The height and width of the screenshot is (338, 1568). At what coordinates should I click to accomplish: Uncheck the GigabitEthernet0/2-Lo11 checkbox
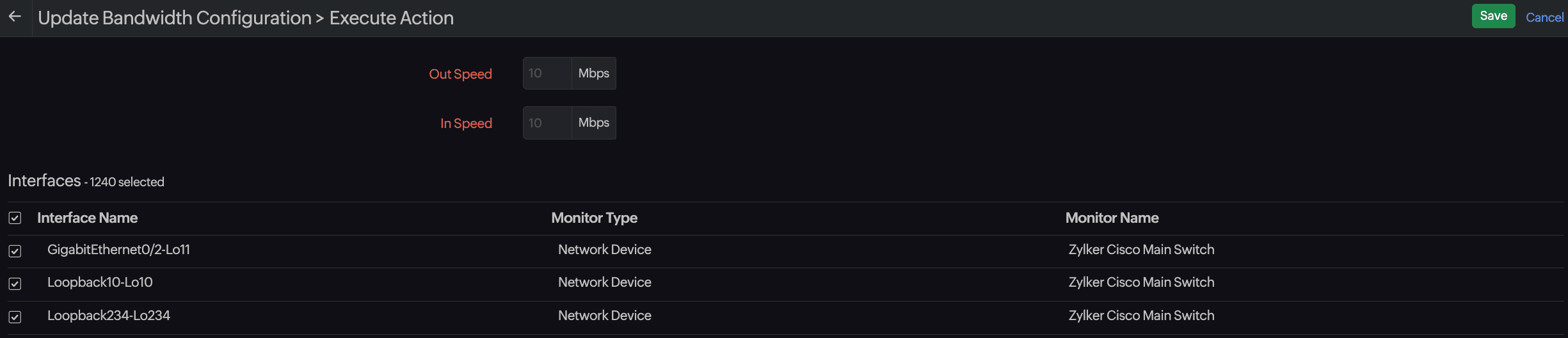15,251
